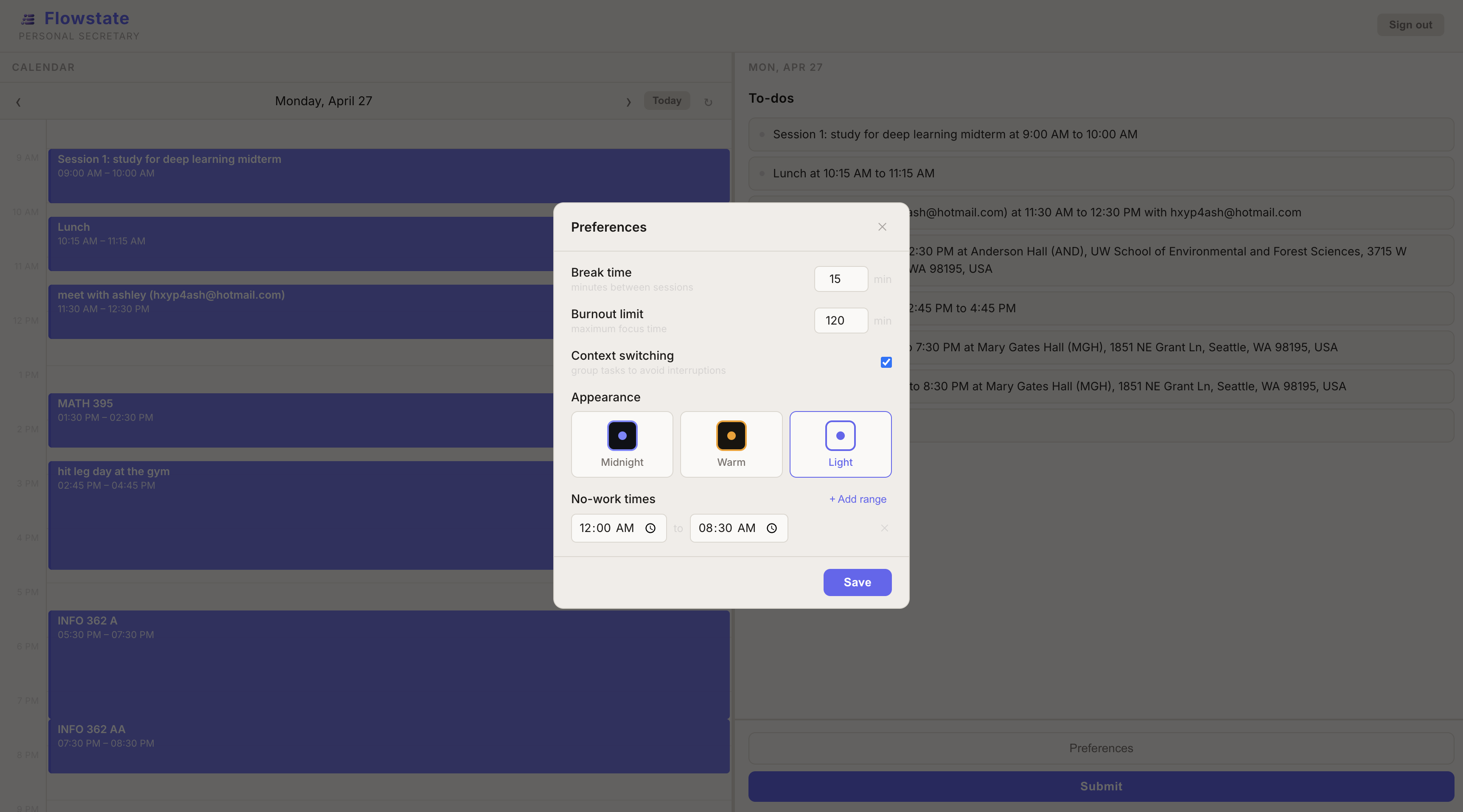Select the Midnight appearance theme
1463x812 pixels.
(622, 444)
